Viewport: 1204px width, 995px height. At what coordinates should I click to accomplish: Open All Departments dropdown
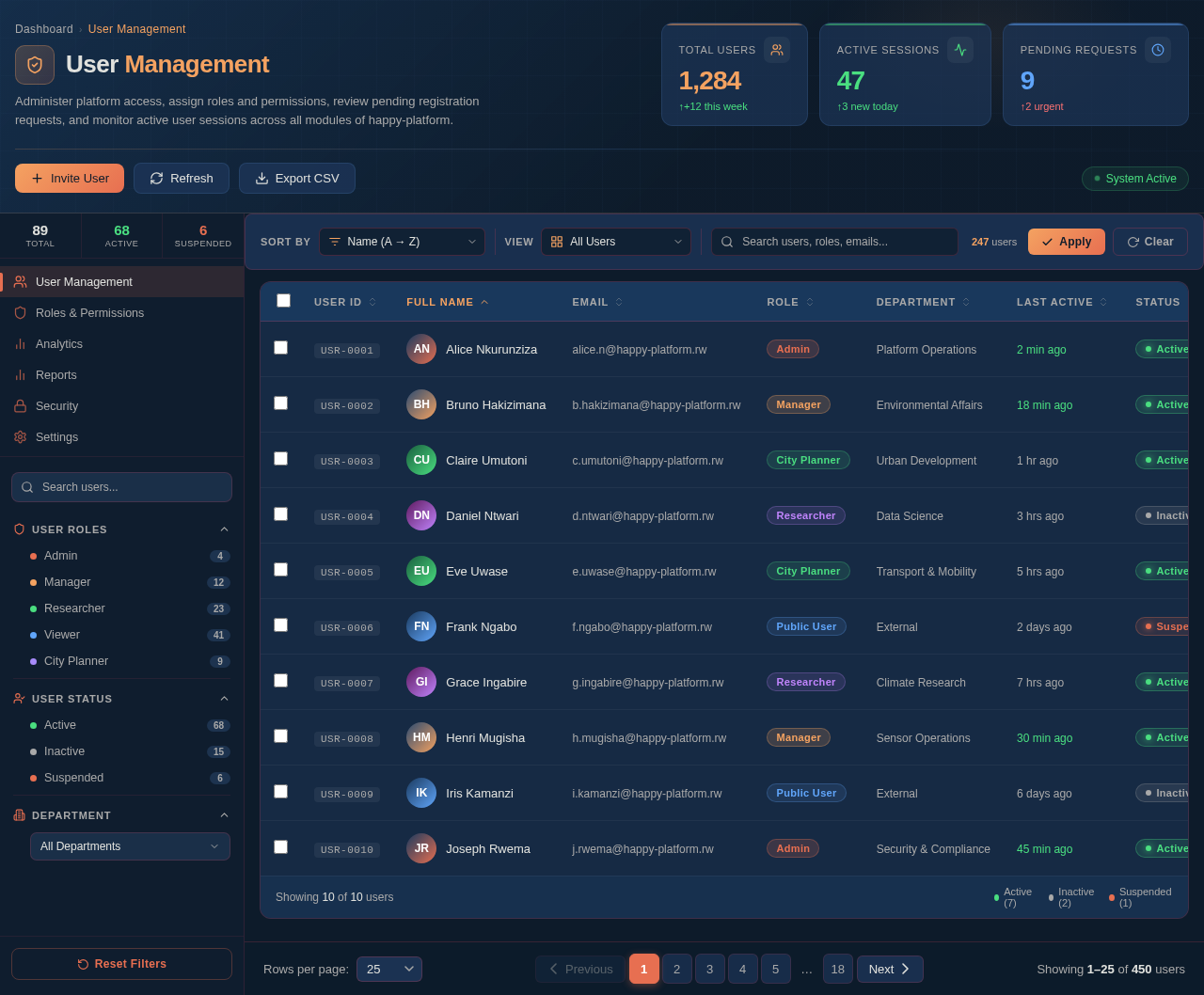(130, 846)
